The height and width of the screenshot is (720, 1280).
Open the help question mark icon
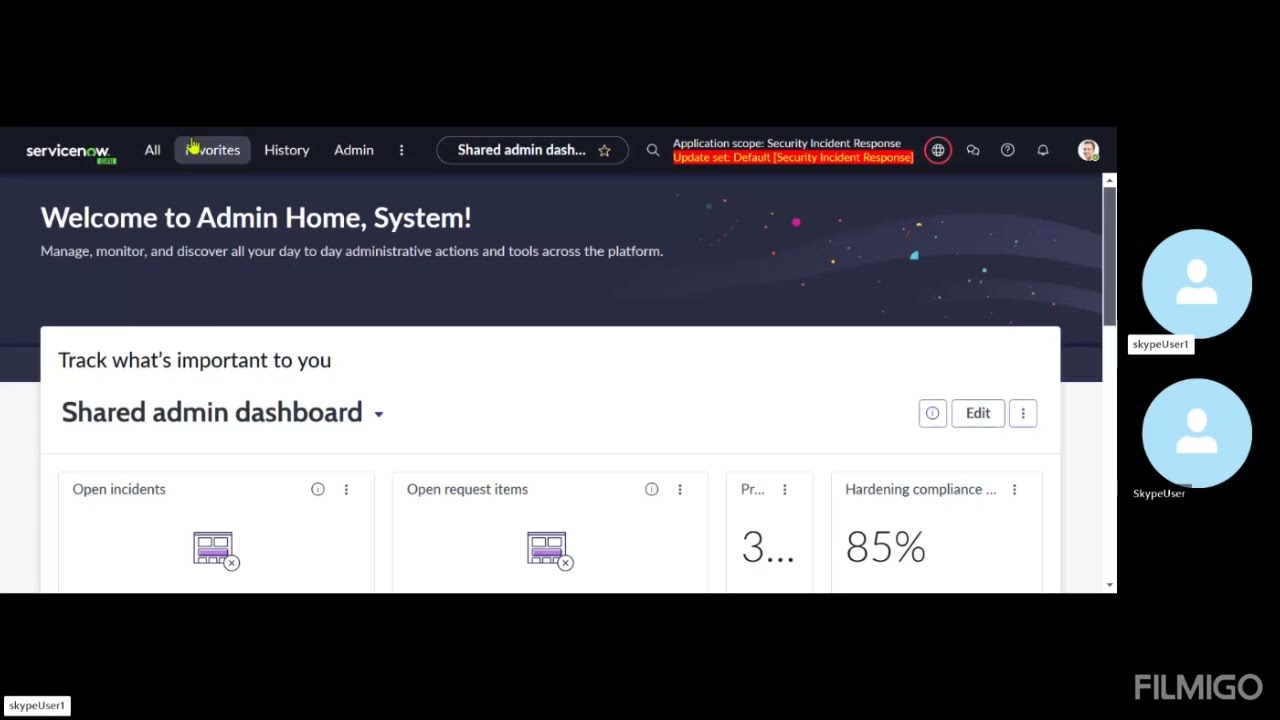[x=1008, y=150]
